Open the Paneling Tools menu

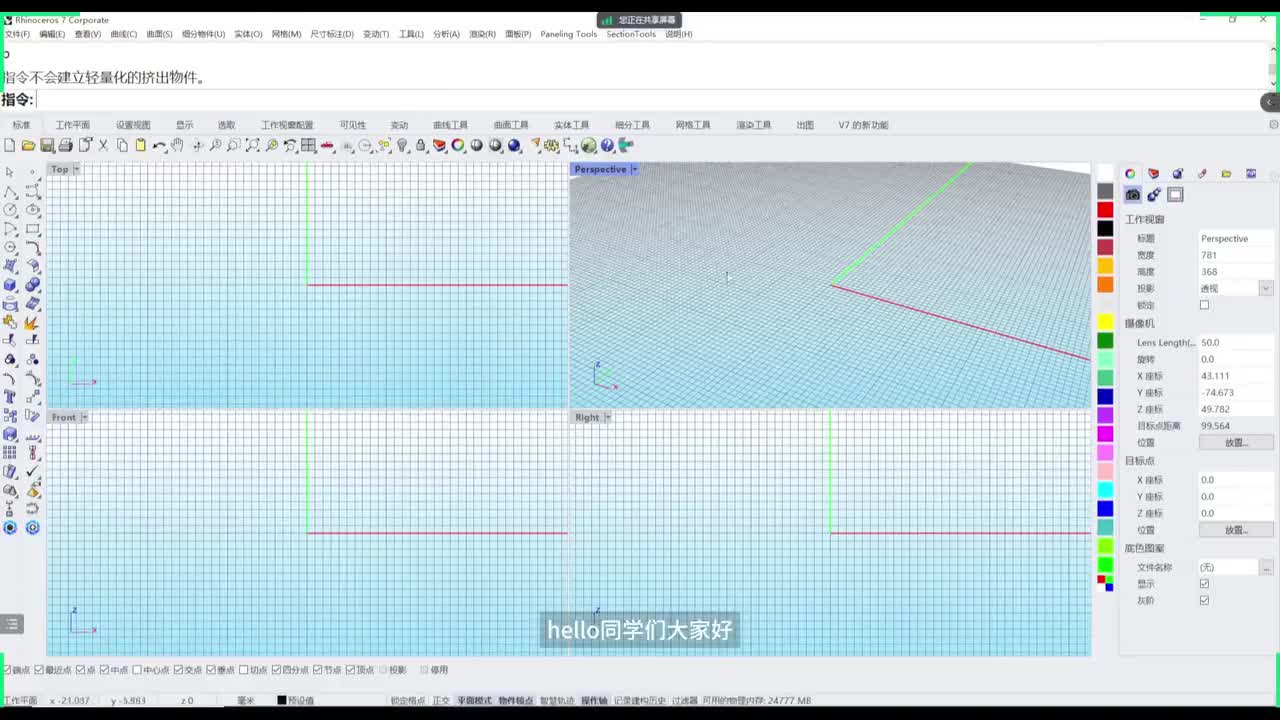[x=569, y=34]
